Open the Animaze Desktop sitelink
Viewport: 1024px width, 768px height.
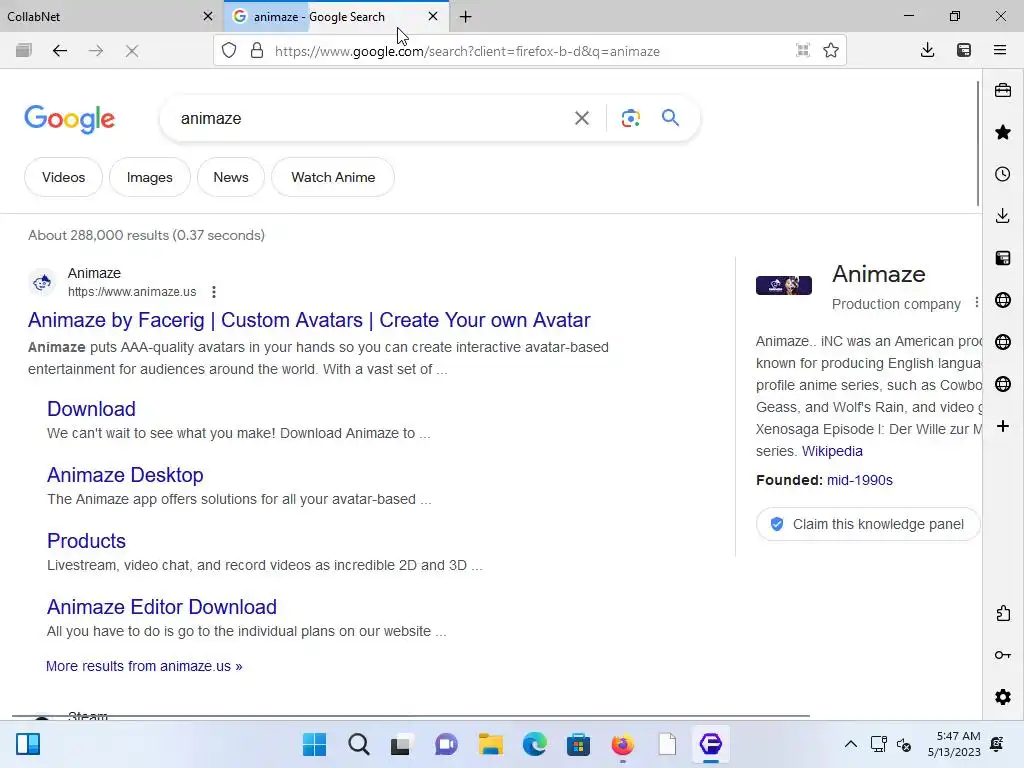pos(125,475)
